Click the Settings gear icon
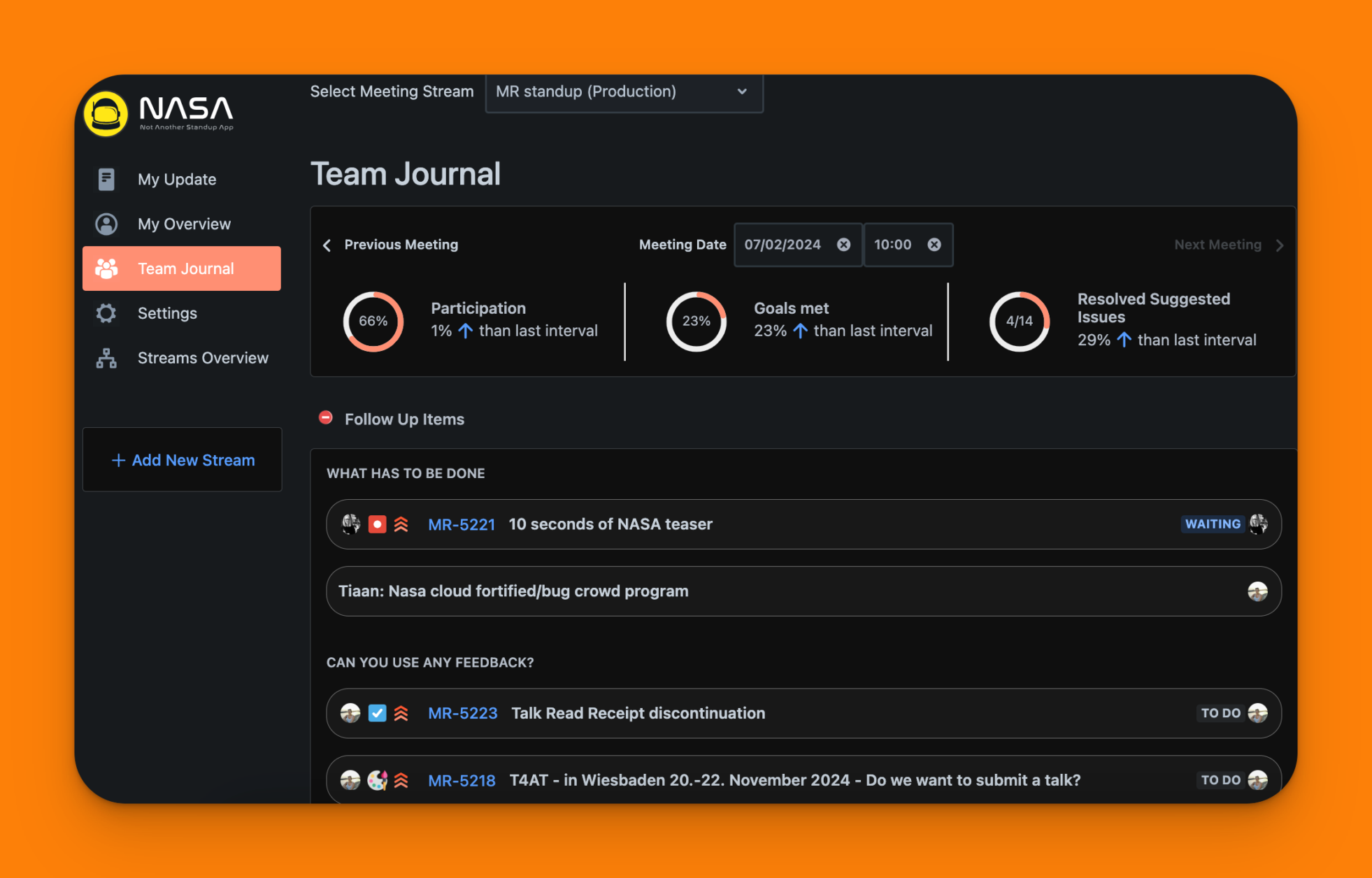This screenshot has width=1372, height=878. pyautogui.click(x=106, y=313)
